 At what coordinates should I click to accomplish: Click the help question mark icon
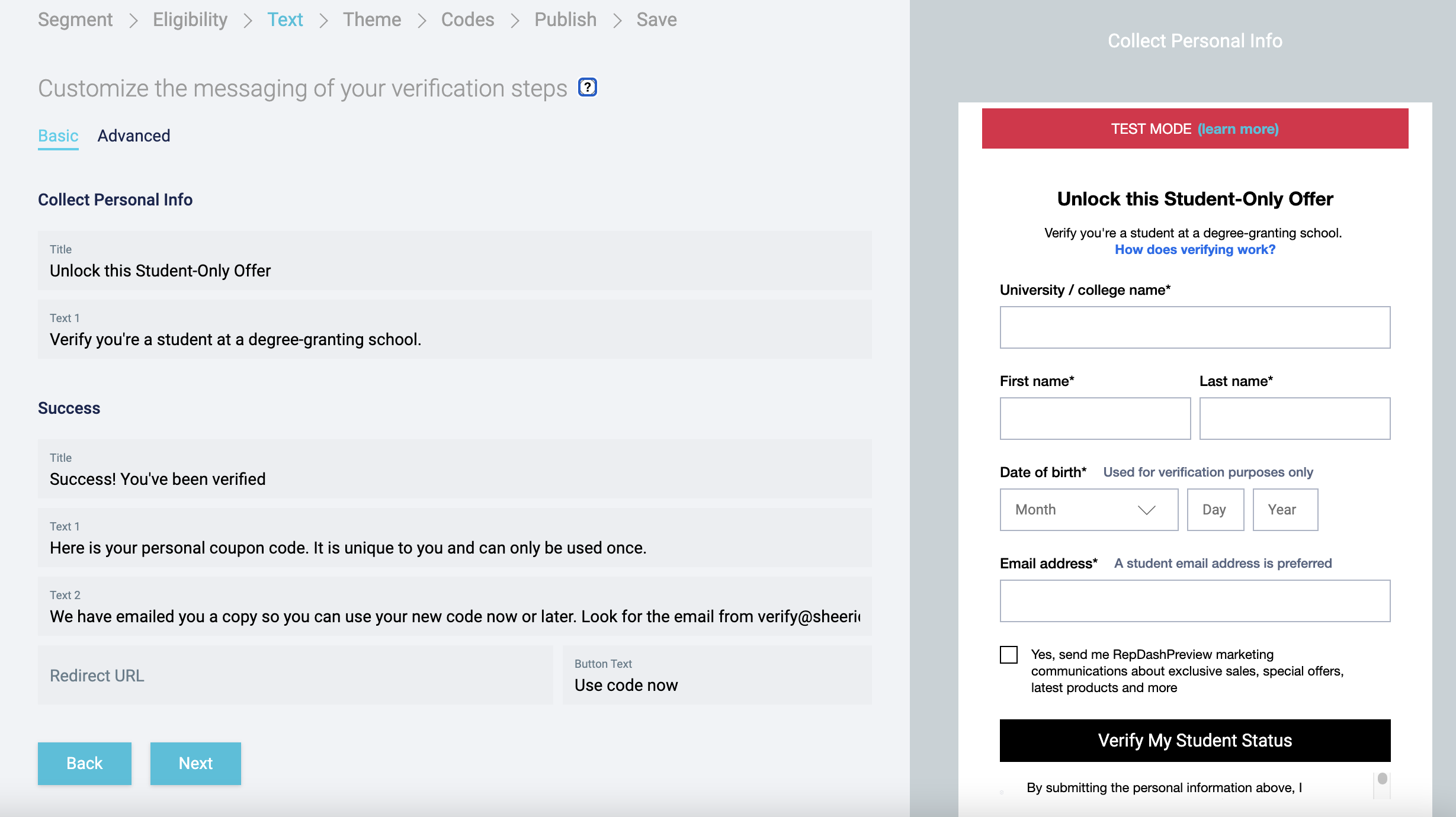pos(587,88)
